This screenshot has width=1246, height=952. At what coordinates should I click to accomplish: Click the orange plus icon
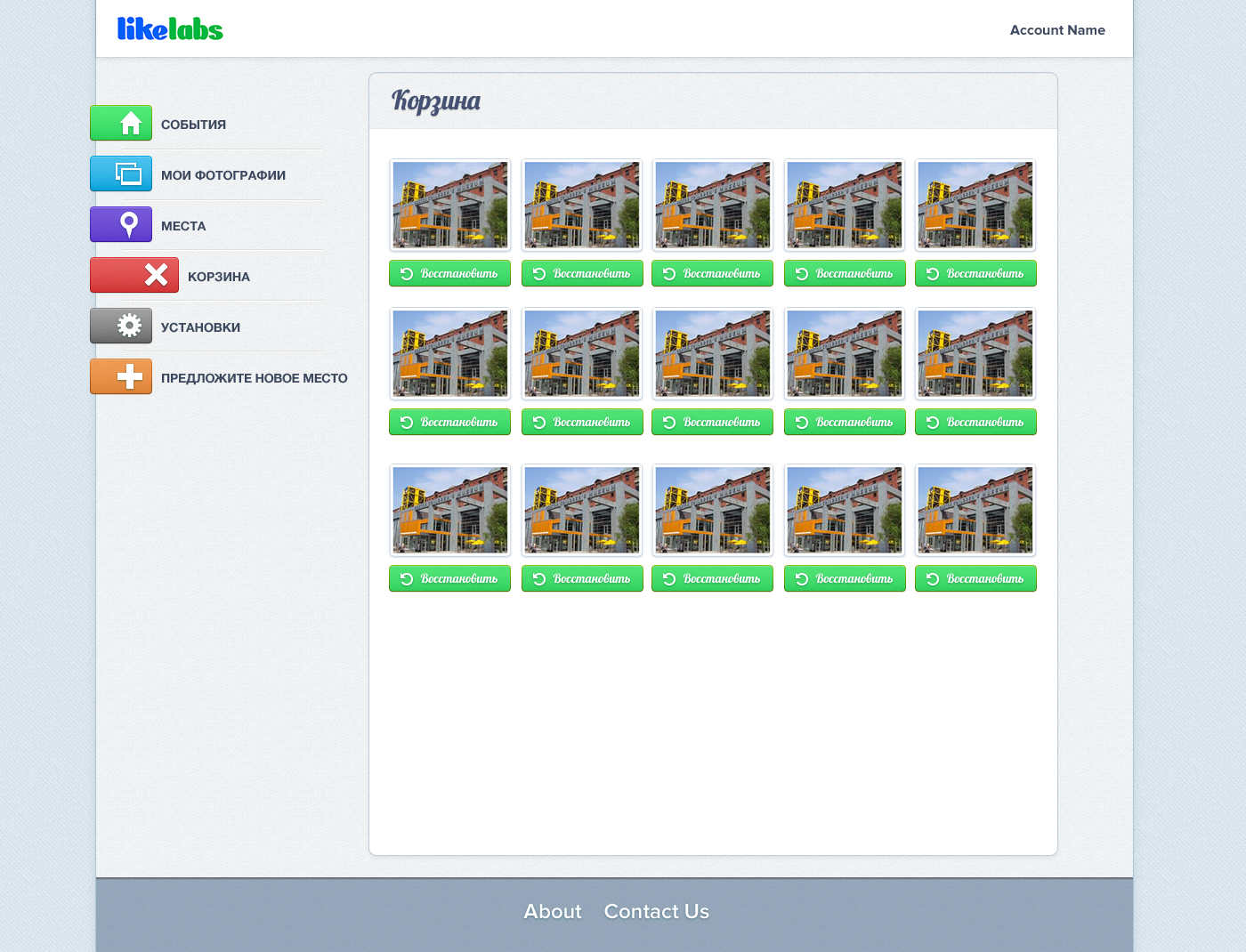[x=121, y=376]
